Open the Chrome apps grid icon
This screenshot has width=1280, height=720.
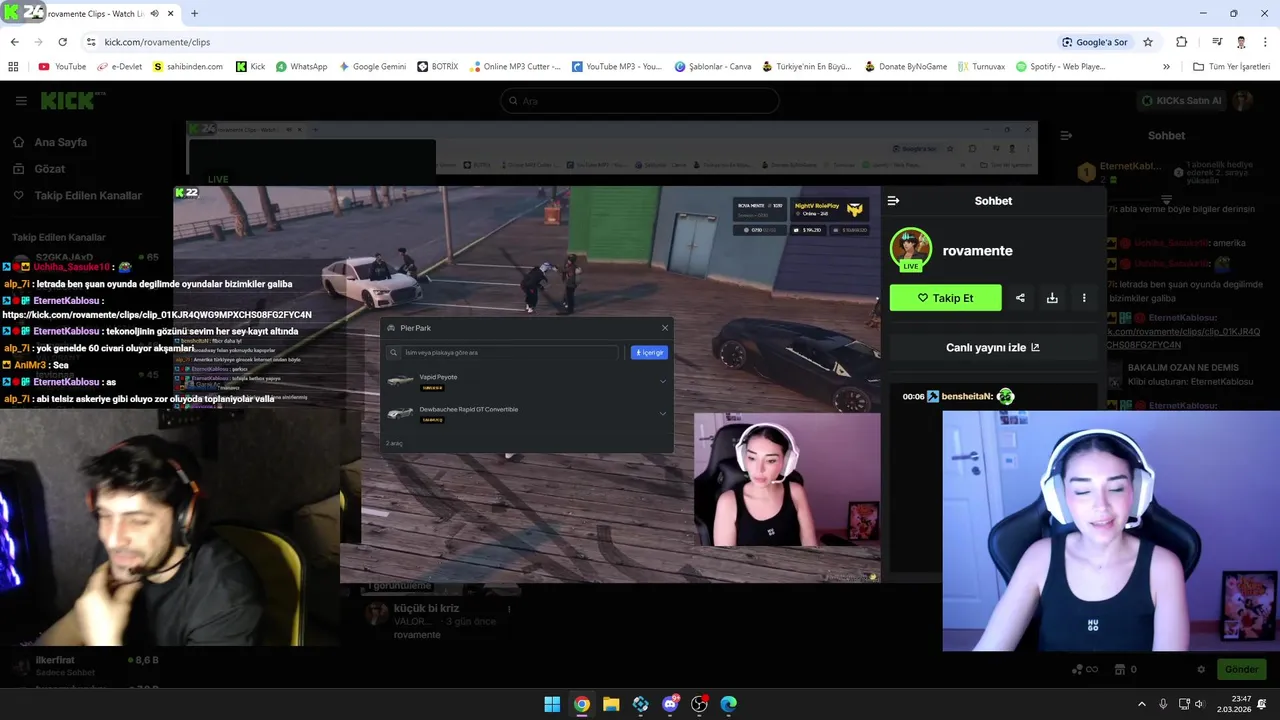(13, 67)
